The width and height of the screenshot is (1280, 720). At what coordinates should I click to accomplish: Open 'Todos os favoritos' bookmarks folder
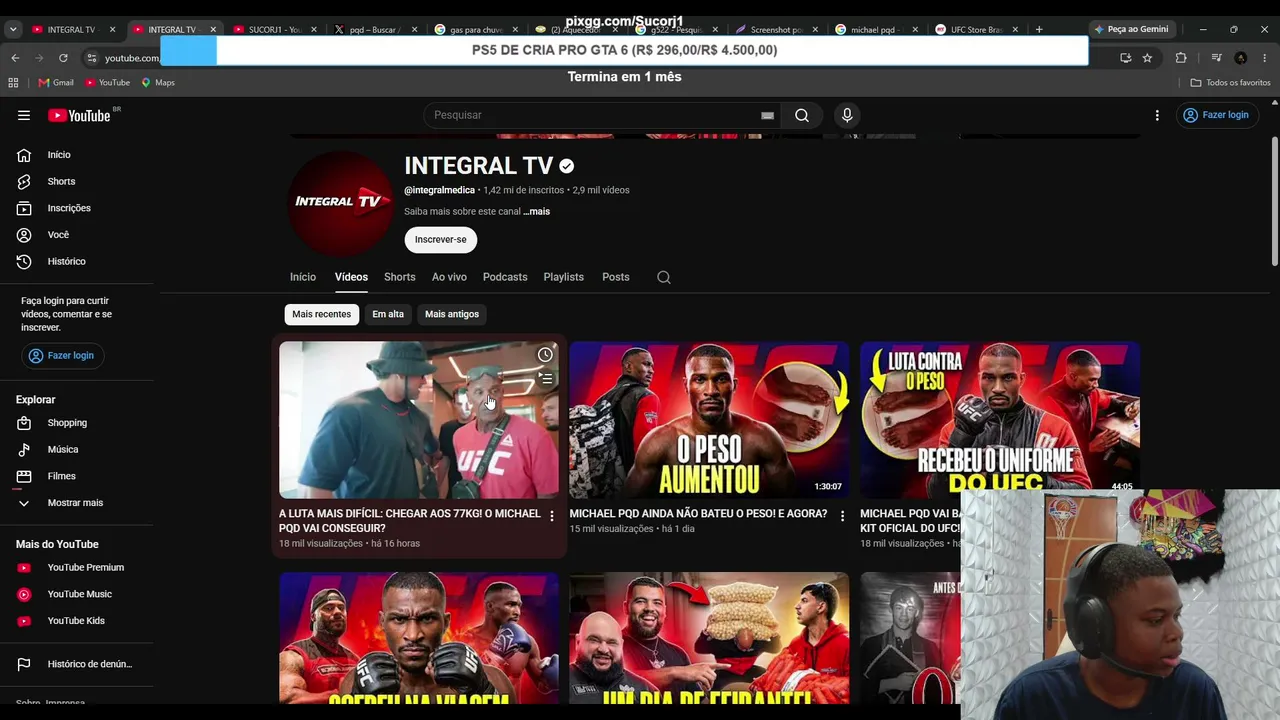coord(1230,82)
